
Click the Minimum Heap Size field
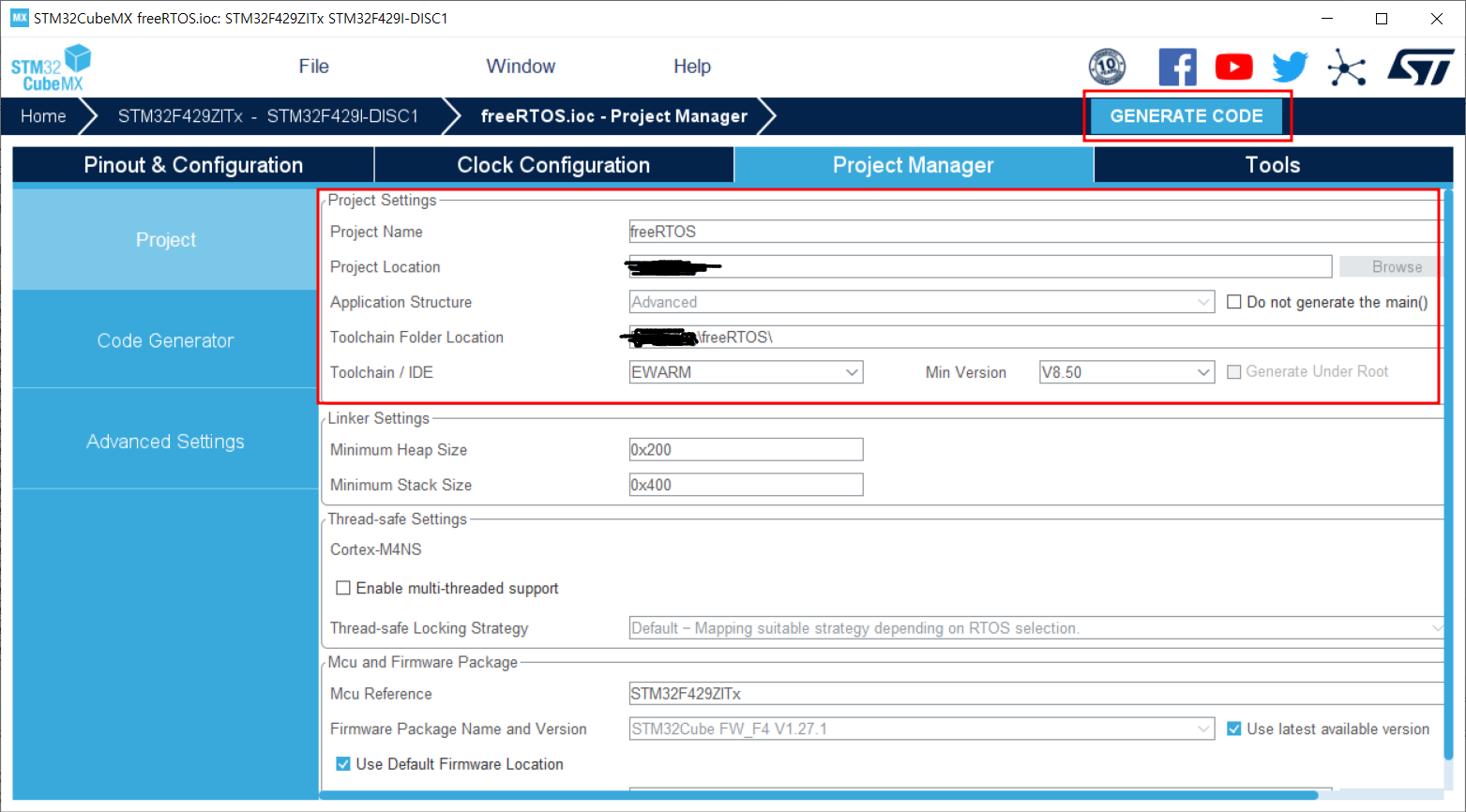pos(746,450)
